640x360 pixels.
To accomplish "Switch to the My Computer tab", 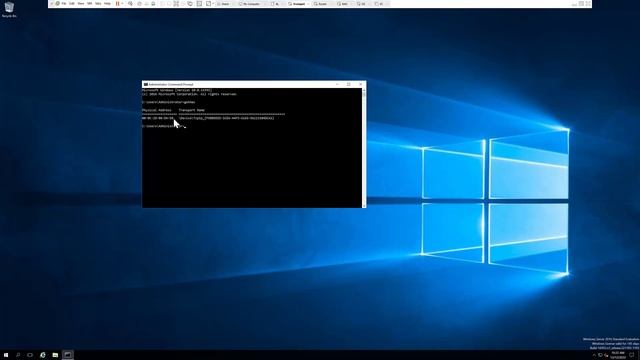I will pyautogui.click(x=251, y=4).
